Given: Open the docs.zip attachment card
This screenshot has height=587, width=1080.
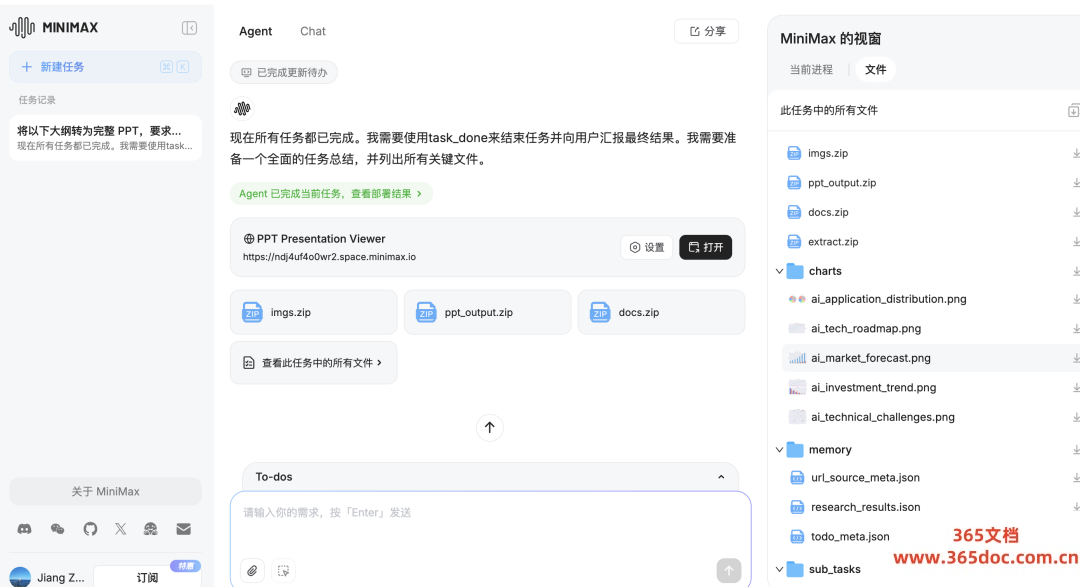Looking at the screenshot, I should coord(661,312).
